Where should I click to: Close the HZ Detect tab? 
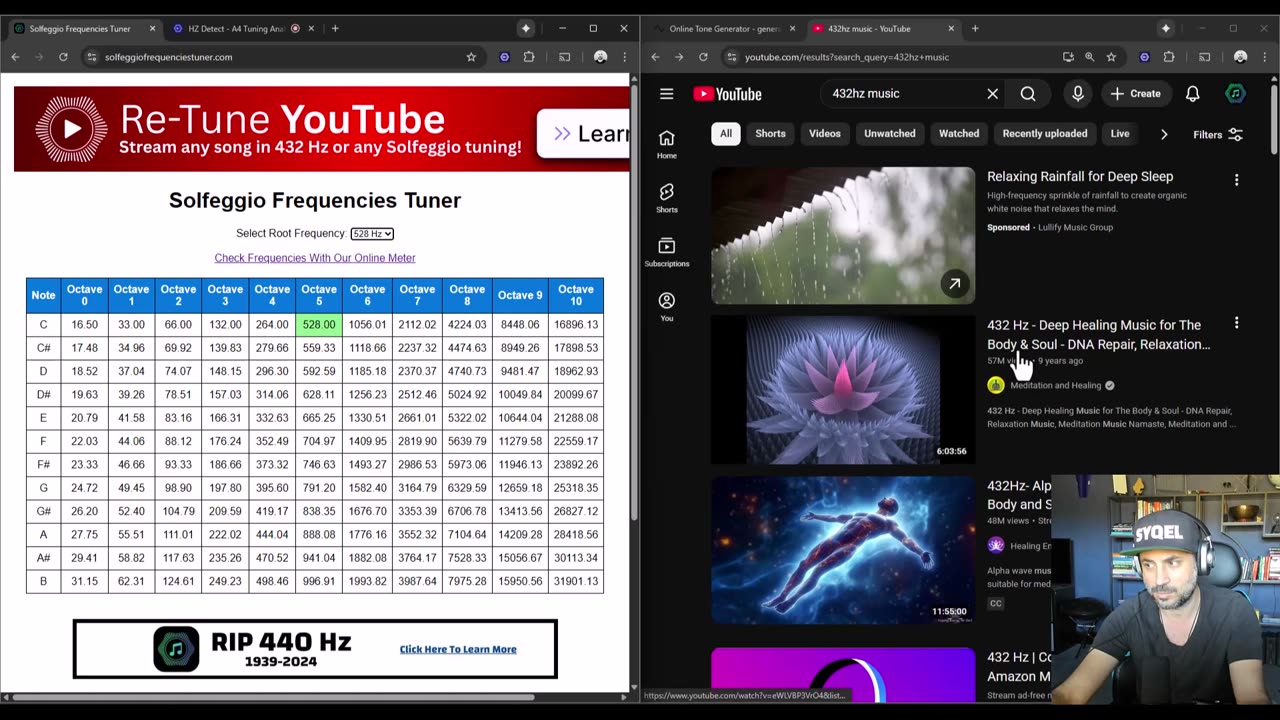point(309,28)
